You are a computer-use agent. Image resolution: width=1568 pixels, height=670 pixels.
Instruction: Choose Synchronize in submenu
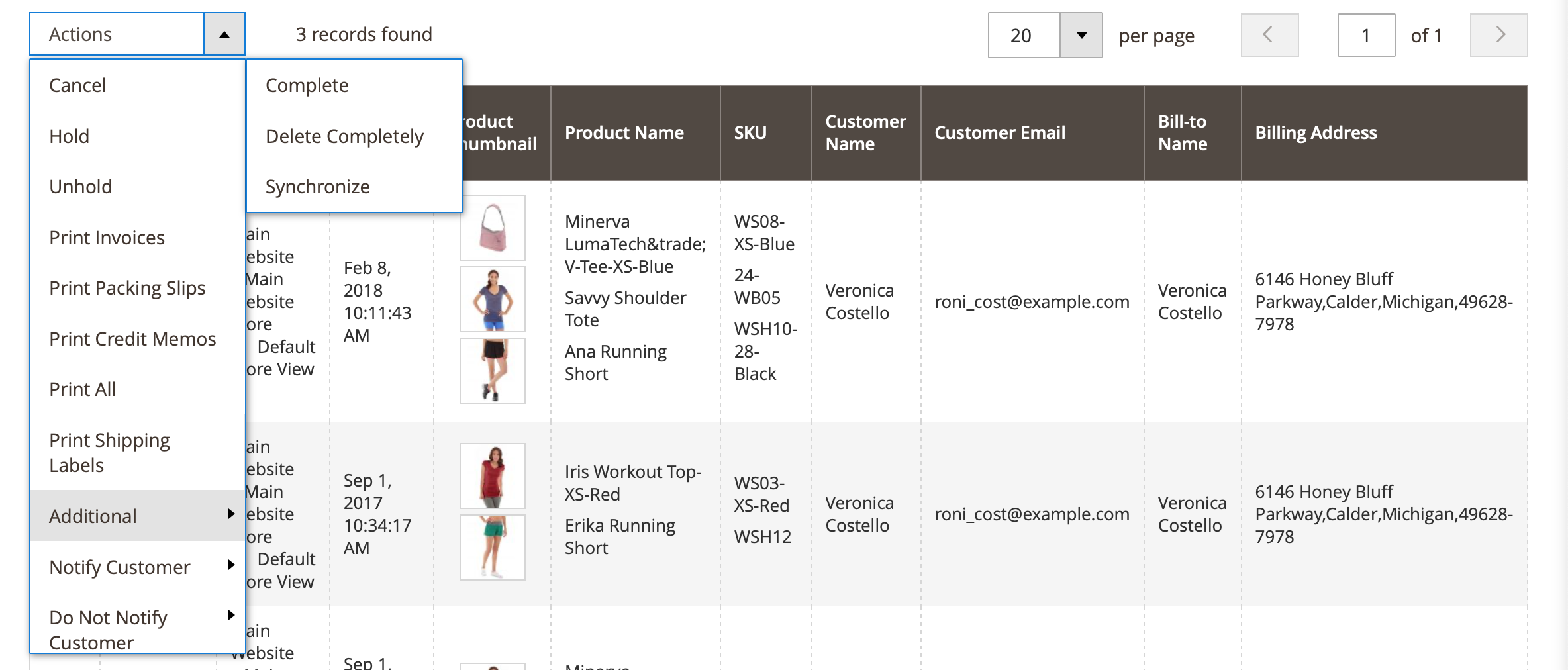click(354, 187)
